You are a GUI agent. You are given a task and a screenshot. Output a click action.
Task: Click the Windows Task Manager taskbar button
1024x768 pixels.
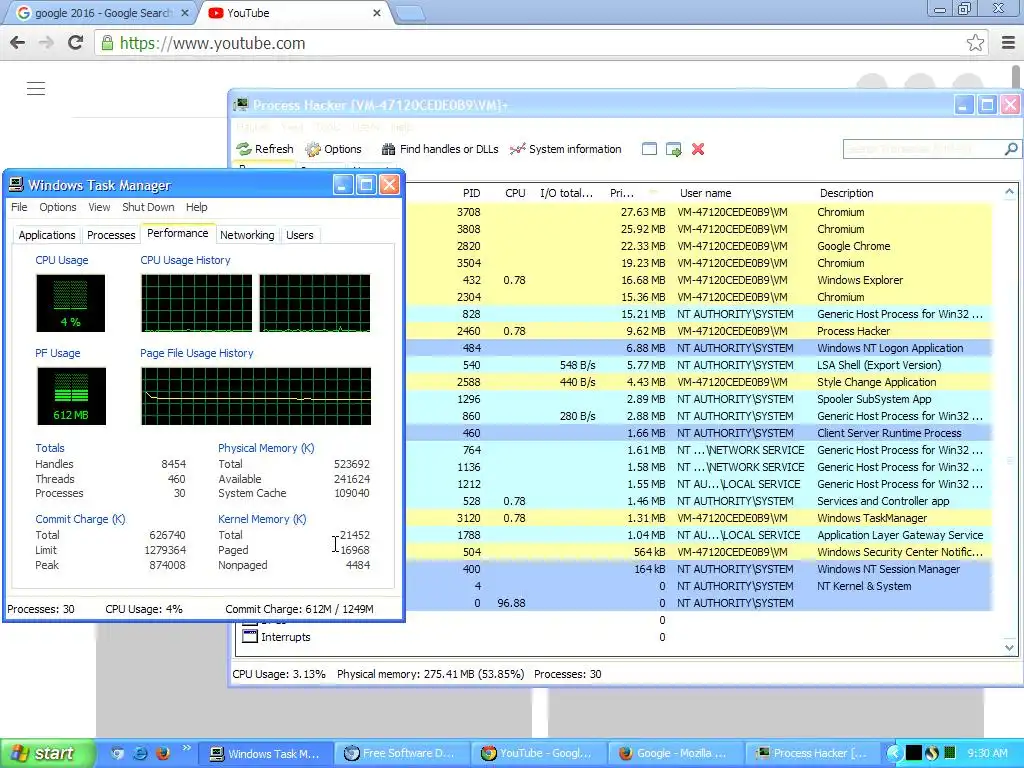tap(264, 753)
